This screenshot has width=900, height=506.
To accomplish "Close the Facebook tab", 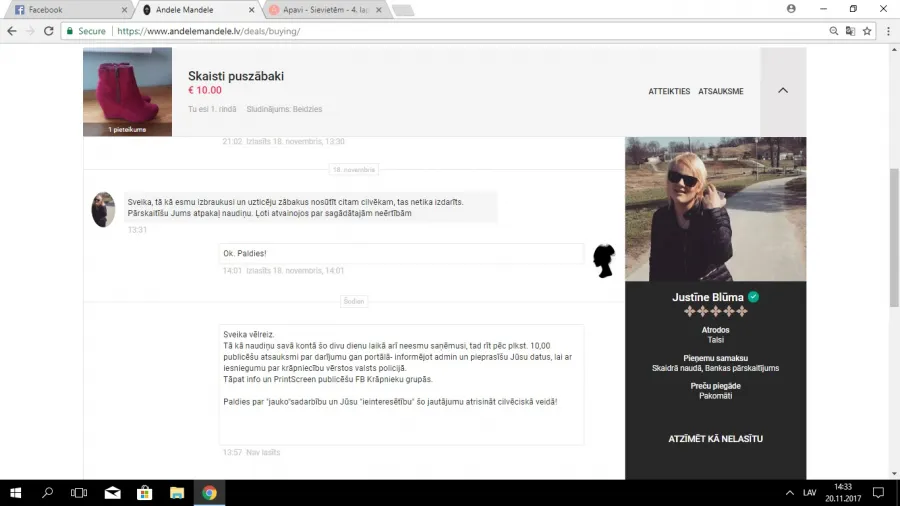I will [125, 10].
